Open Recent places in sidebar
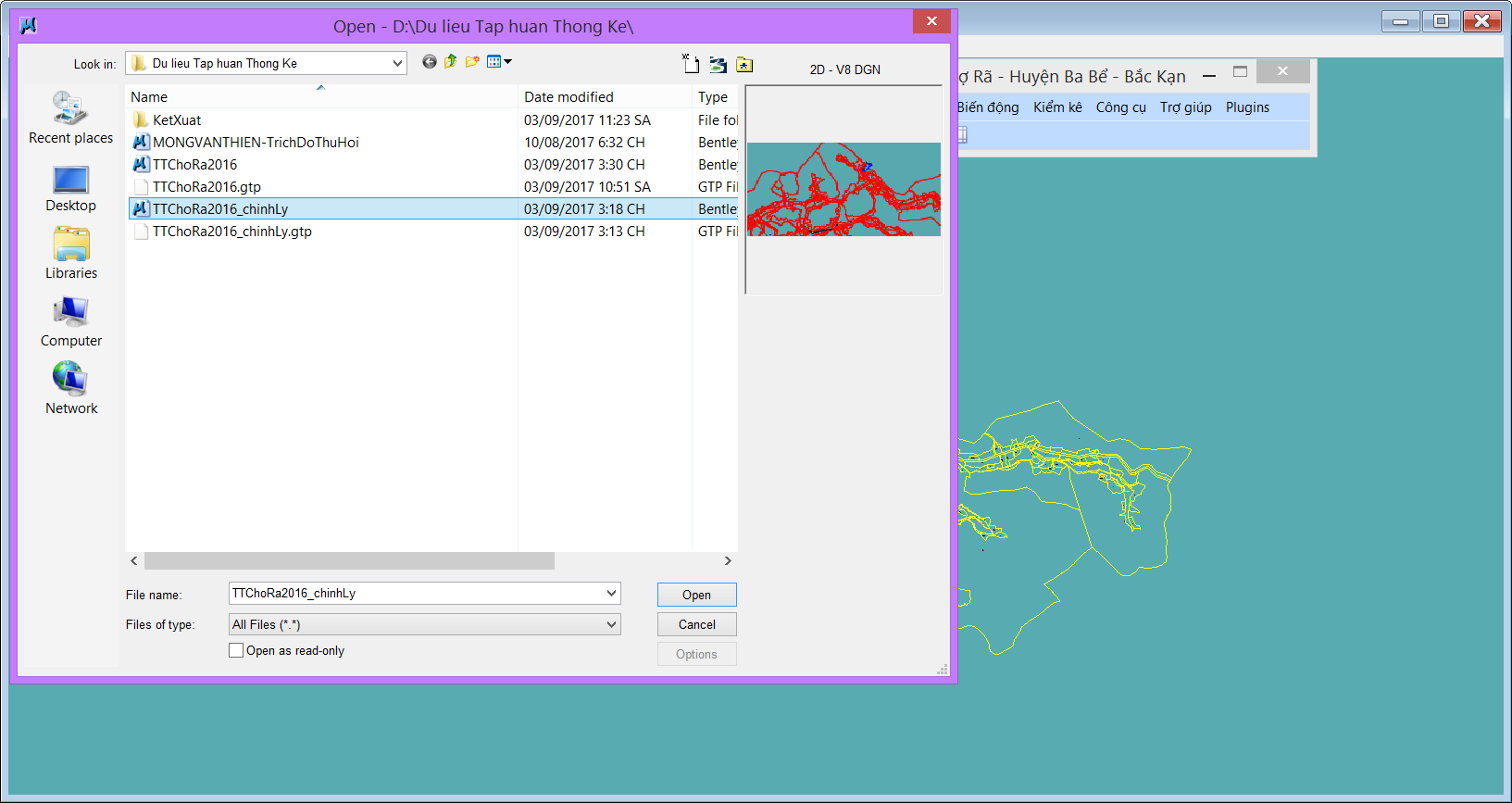Viewport: 1512px width, 803px height. [x=71, y=119]
